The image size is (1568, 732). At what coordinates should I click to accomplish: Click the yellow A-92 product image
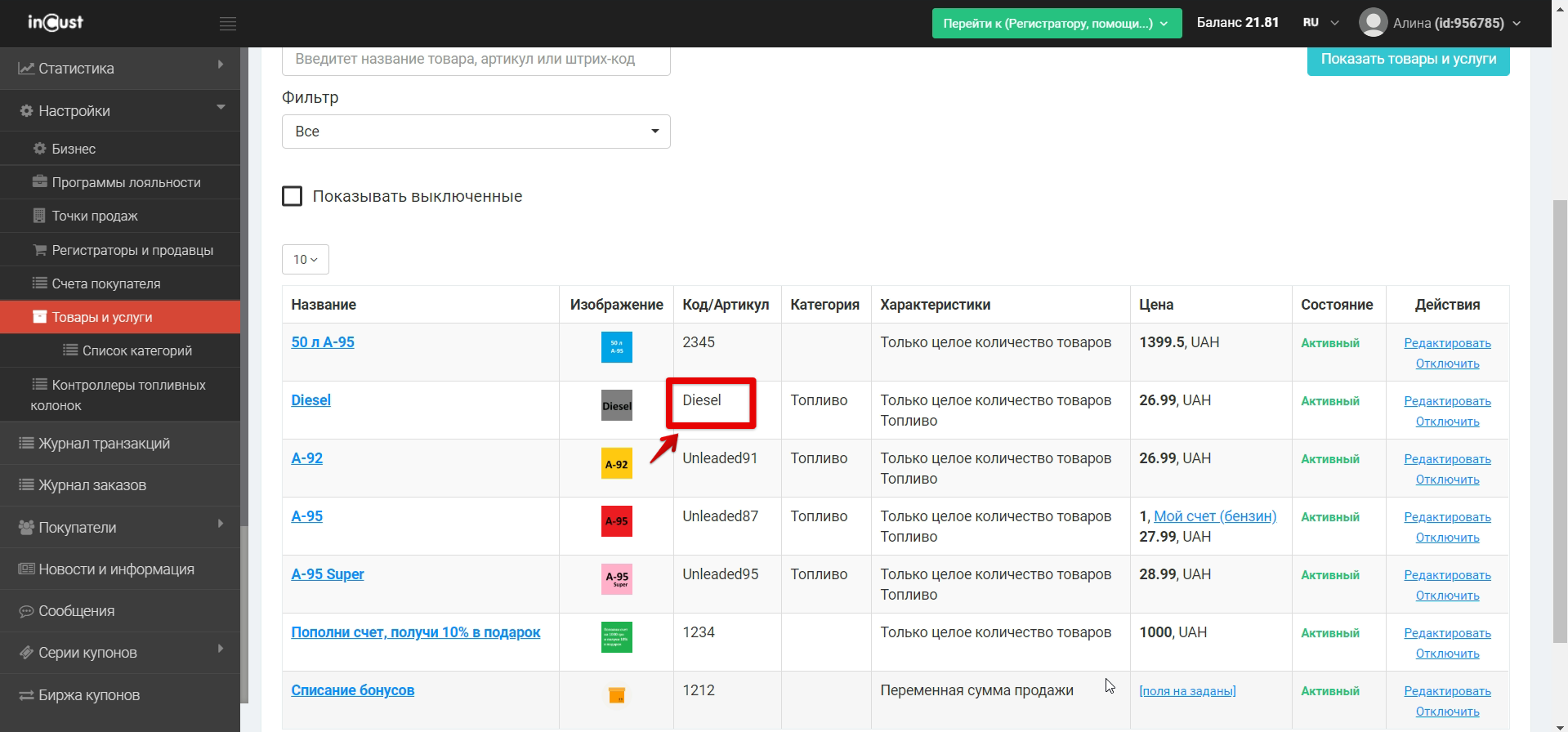click(616, 464)
